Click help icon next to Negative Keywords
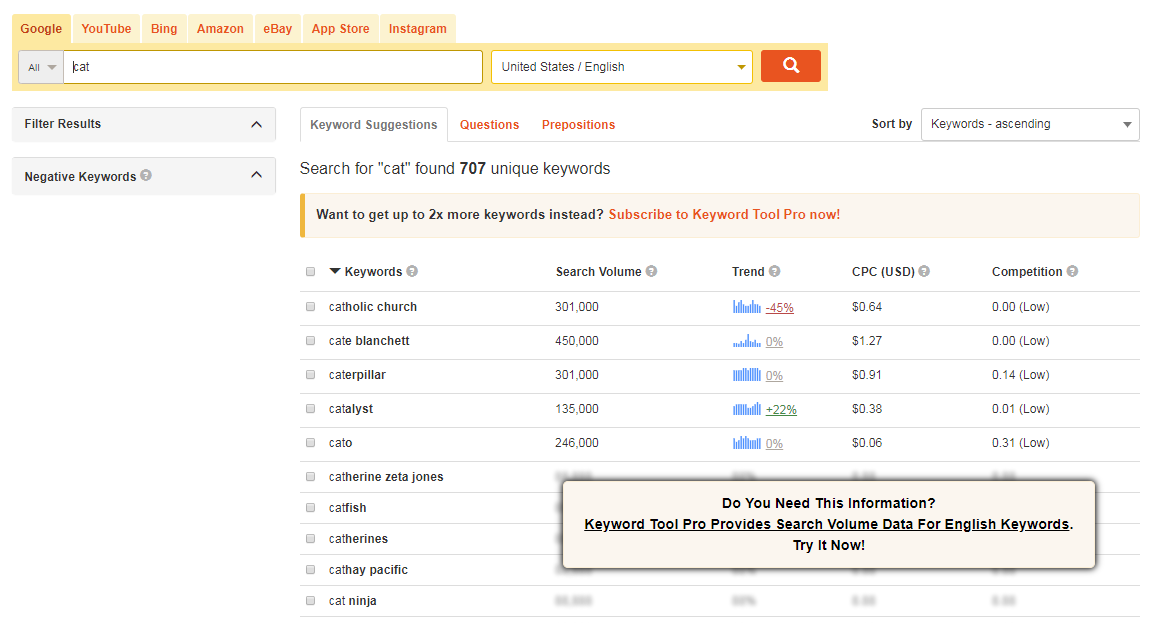This screenshot has width=1151, height=623. pyautogui.click(x=146, y=176)
